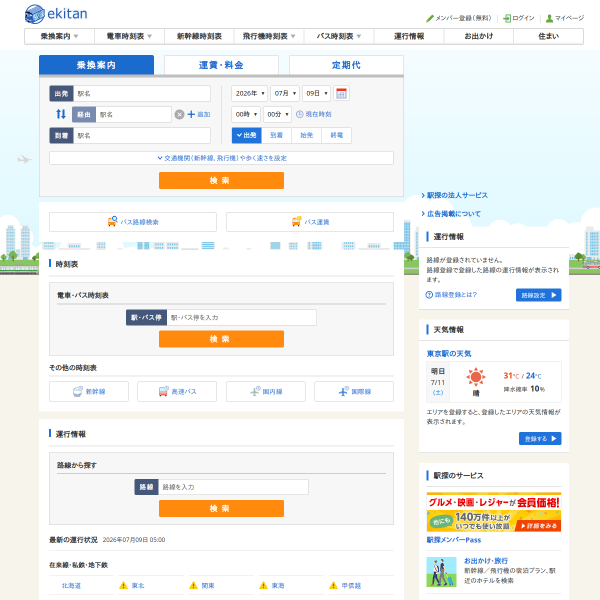Switch to 運賃・料金 tab

(221, 65)
